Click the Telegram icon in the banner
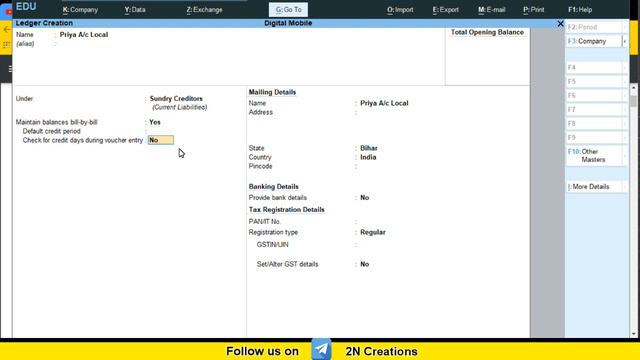This screenshot has height=360, width=640. click(321, 349)
